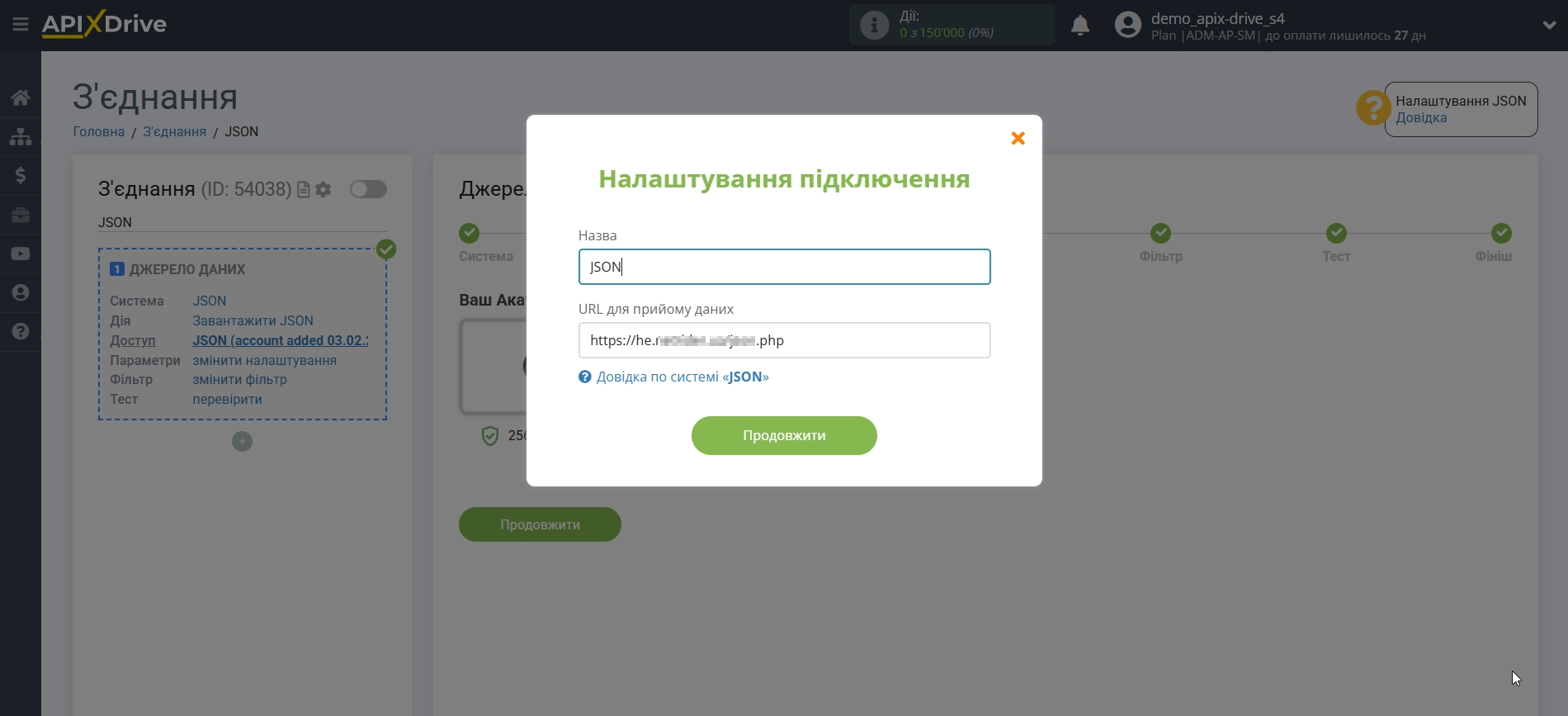Viewport: 1568px width, 716px height.
Task: Click the Назва input field
Action: click(x=784, y=267)
